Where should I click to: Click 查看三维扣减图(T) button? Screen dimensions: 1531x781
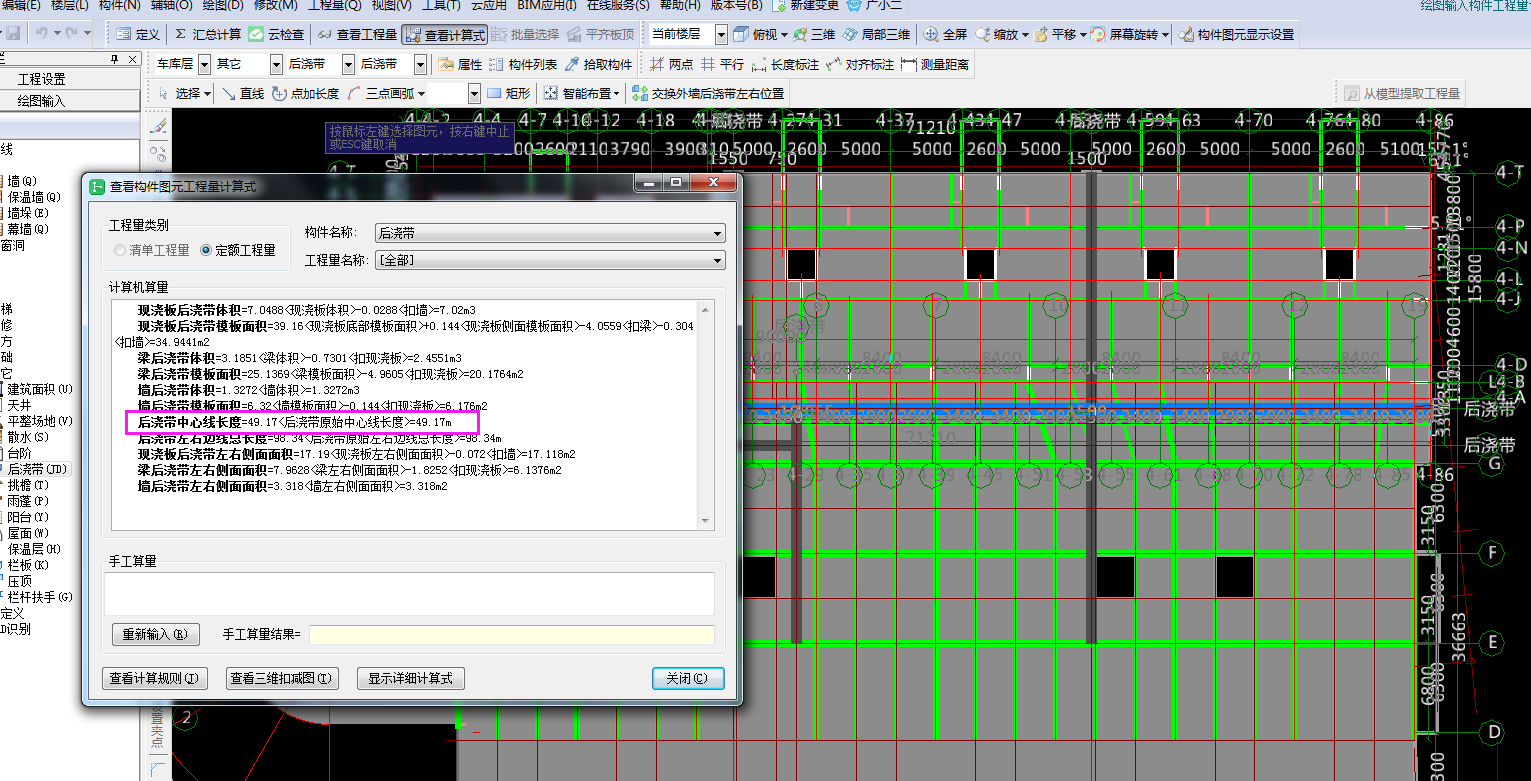coord(283,678)
